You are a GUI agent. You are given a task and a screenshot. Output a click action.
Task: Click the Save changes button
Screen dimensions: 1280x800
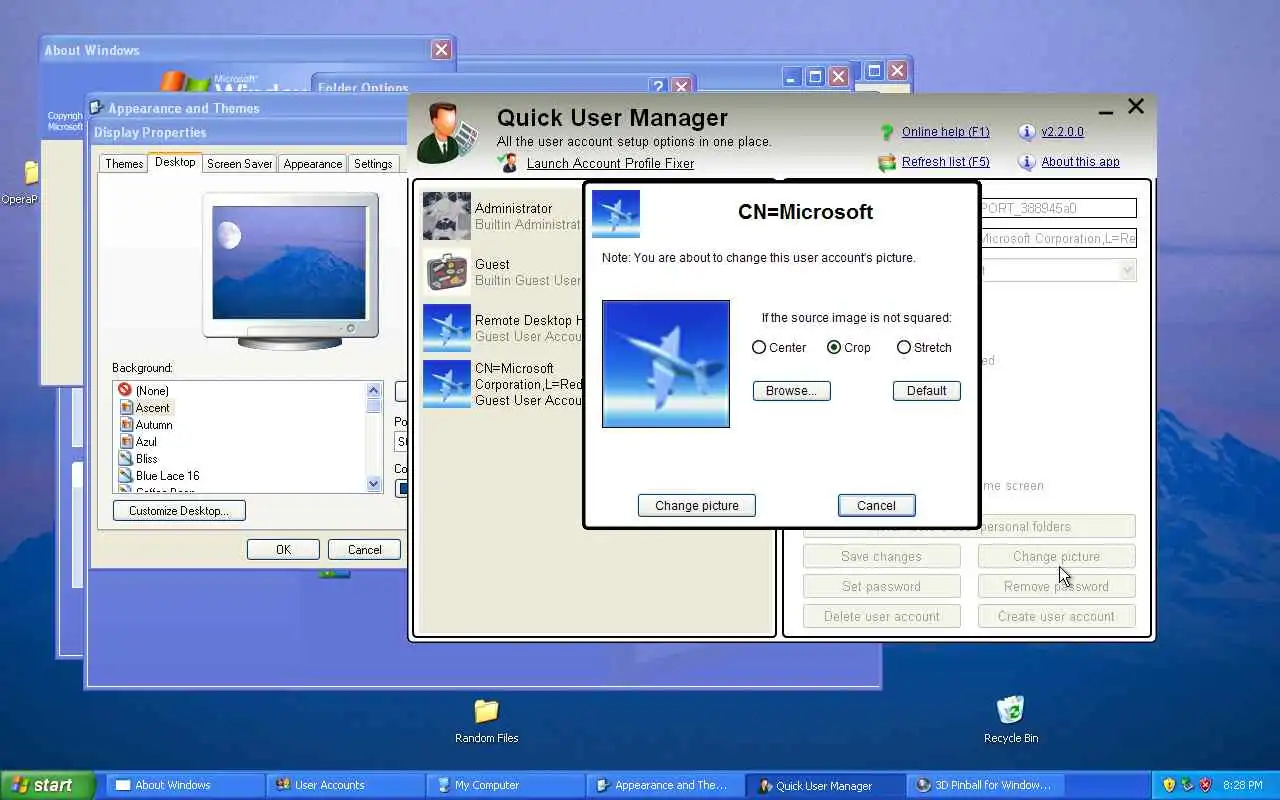(x=882, y=556)
